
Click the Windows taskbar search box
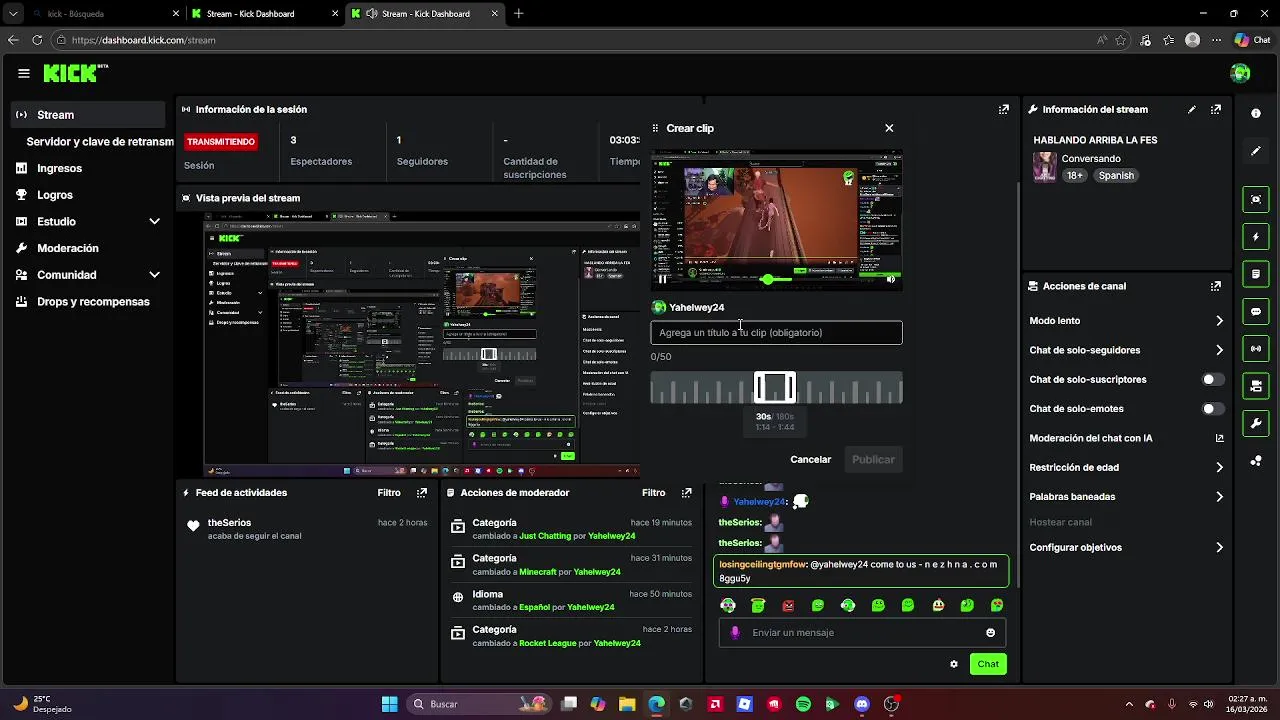click(478, 704)
